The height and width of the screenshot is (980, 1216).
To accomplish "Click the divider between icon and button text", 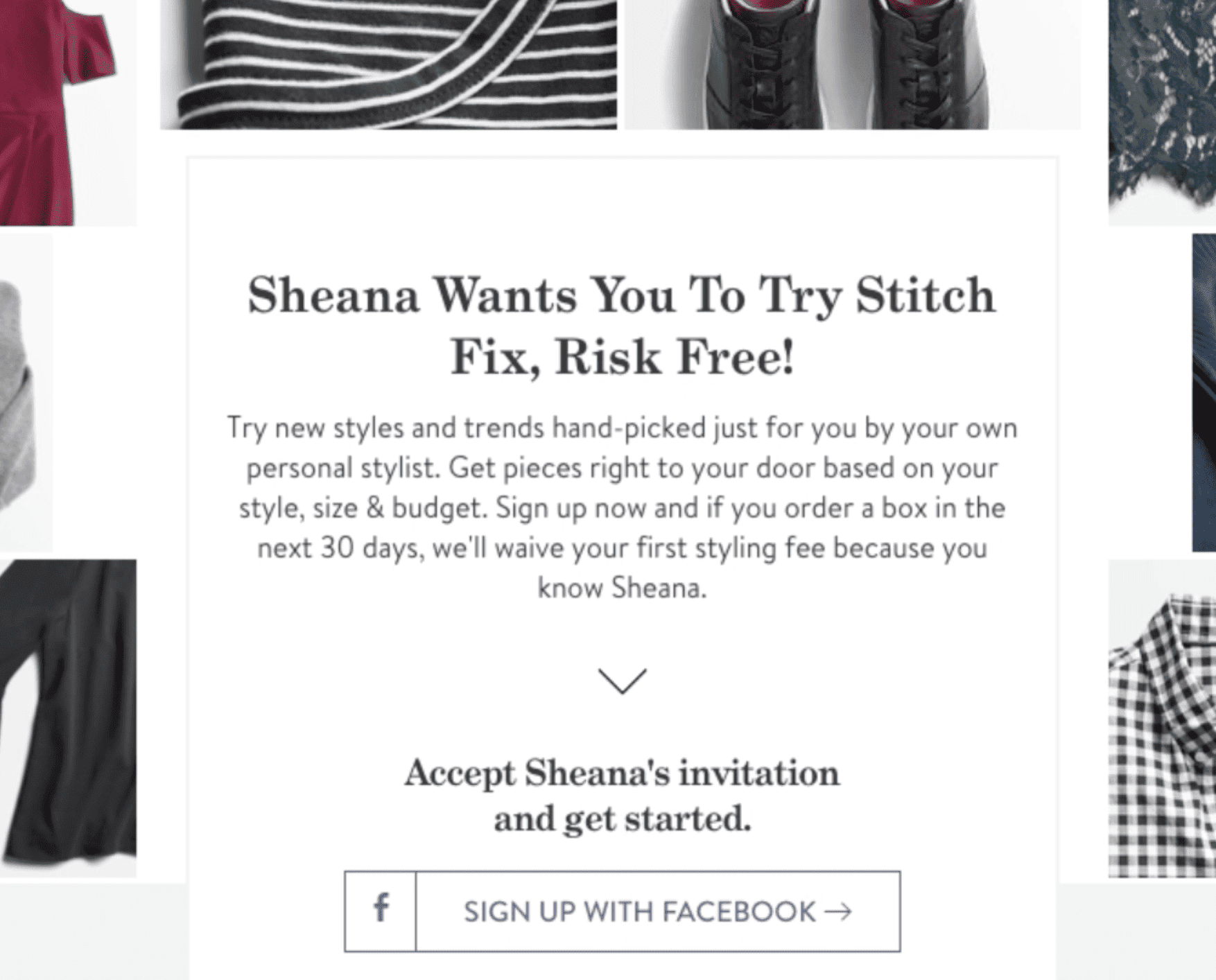I will pyautogui.click(x=417, y=911).
